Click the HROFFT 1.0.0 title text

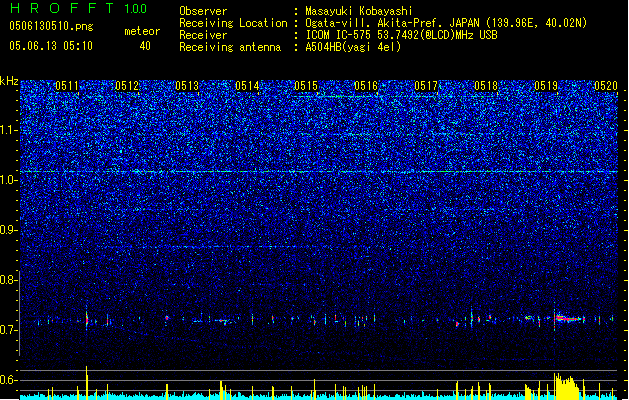click(78, 8)
